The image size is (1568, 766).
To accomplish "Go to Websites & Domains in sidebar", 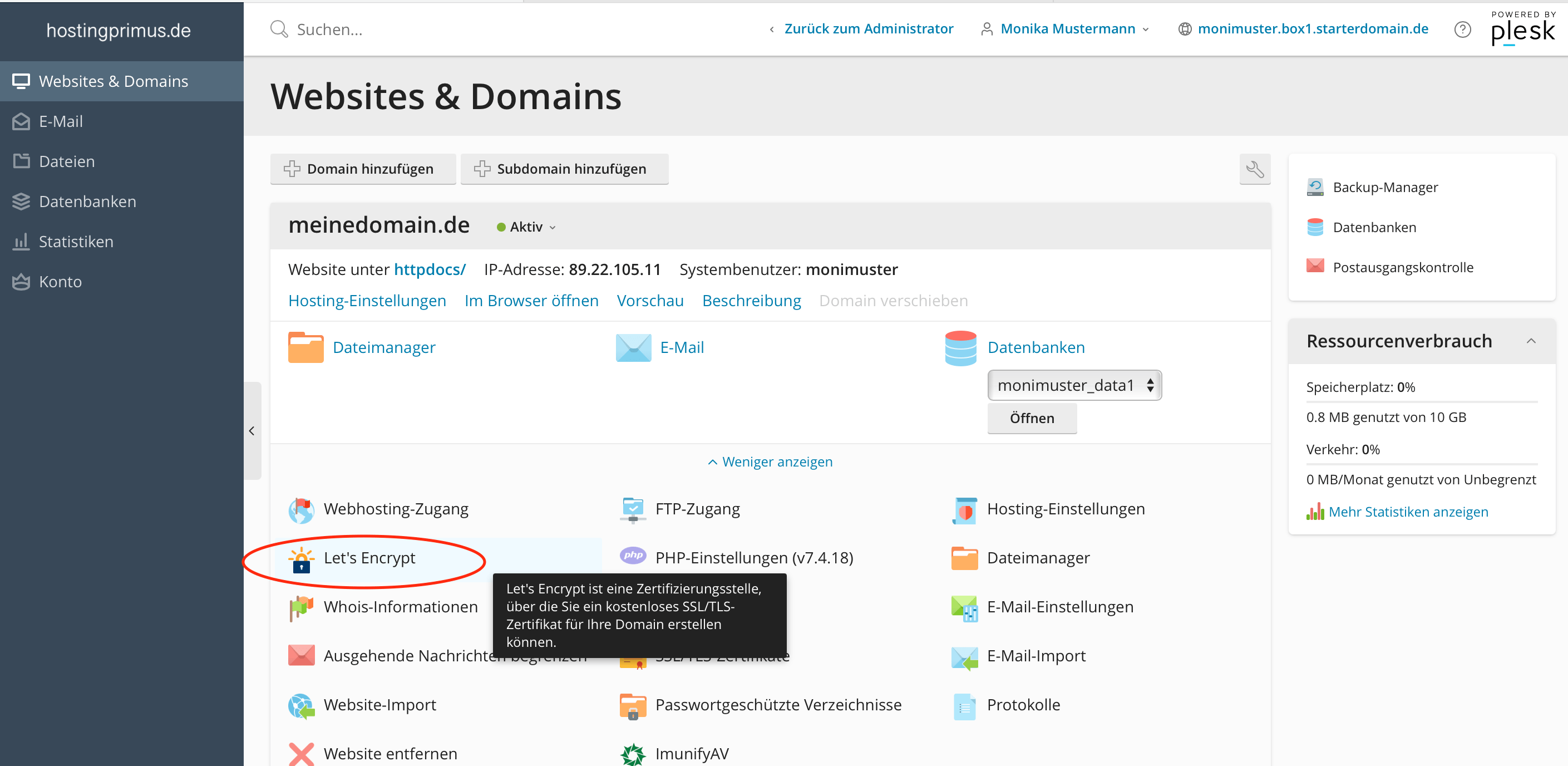I will 122,81.
